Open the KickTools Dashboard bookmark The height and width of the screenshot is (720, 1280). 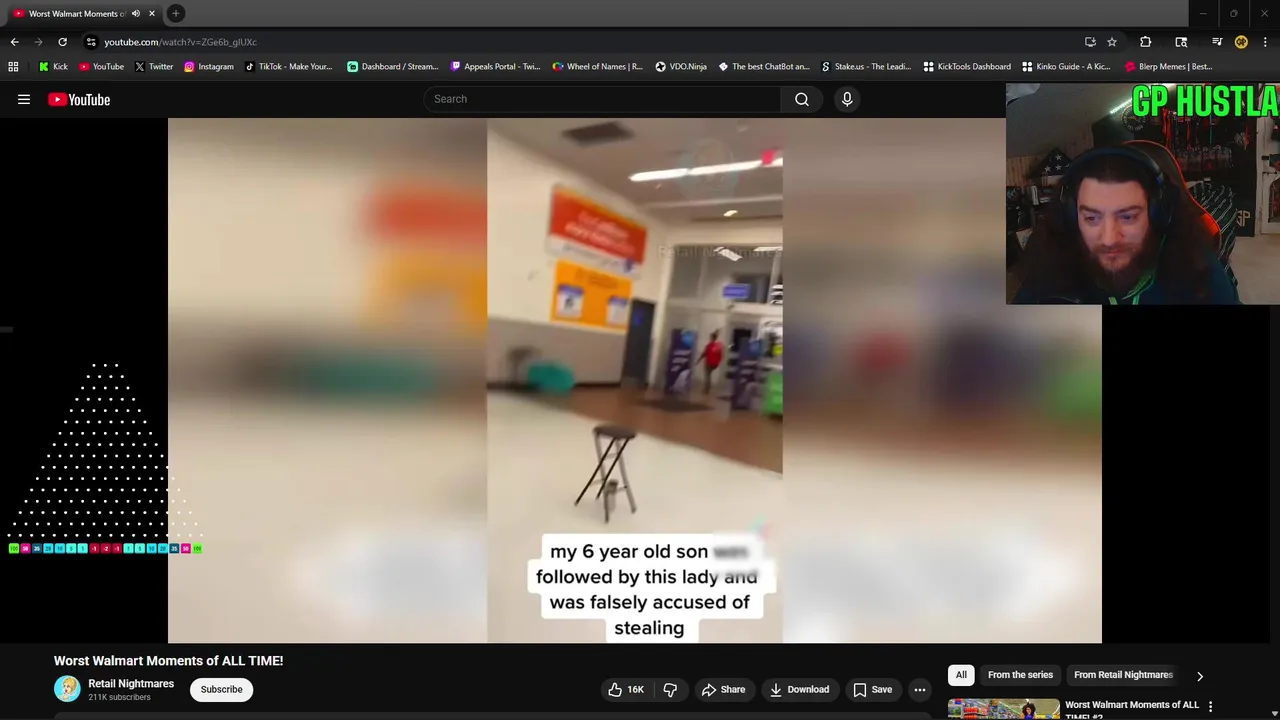coord(967,67)
